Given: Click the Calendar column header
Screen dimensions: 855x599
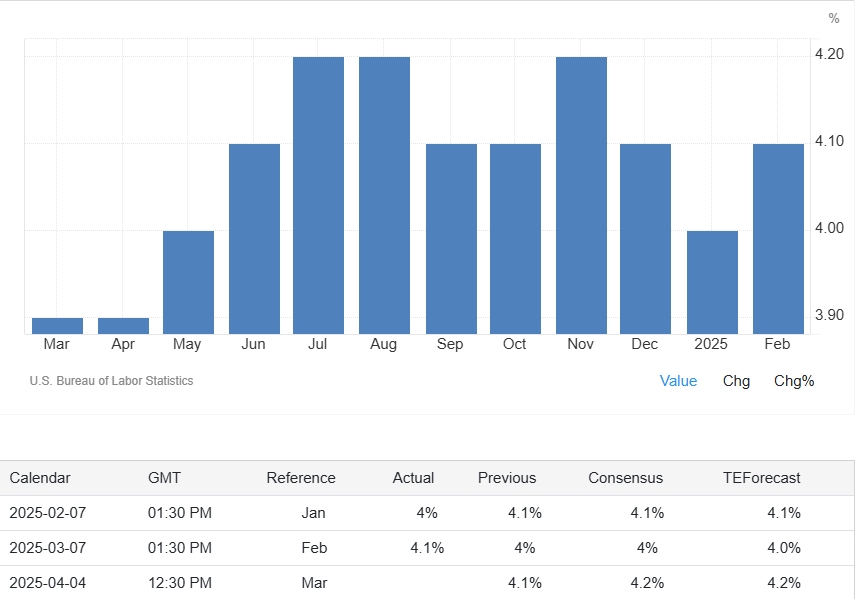Looking at the screenshot, I should tap(40, 478).
